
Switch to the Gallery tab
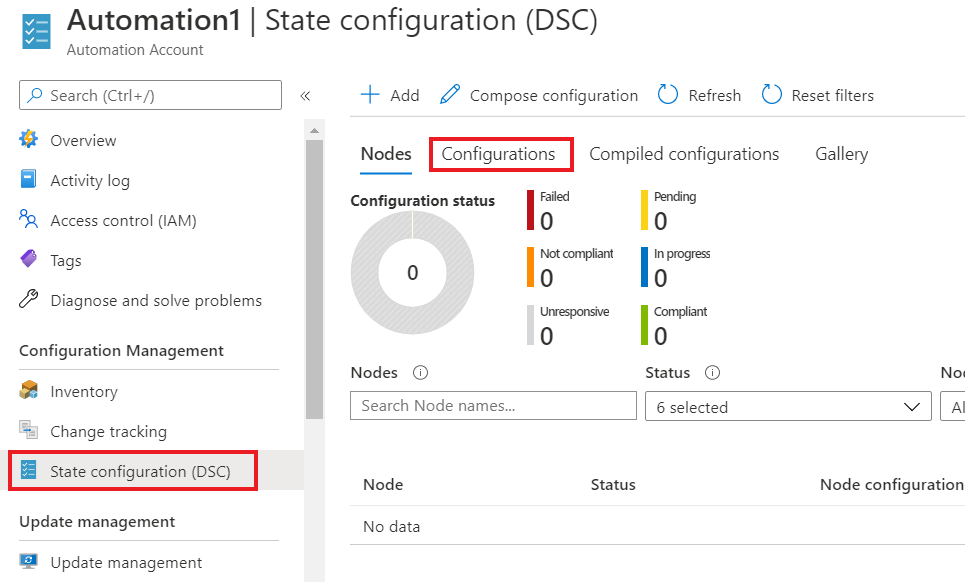tap(841, 154)
